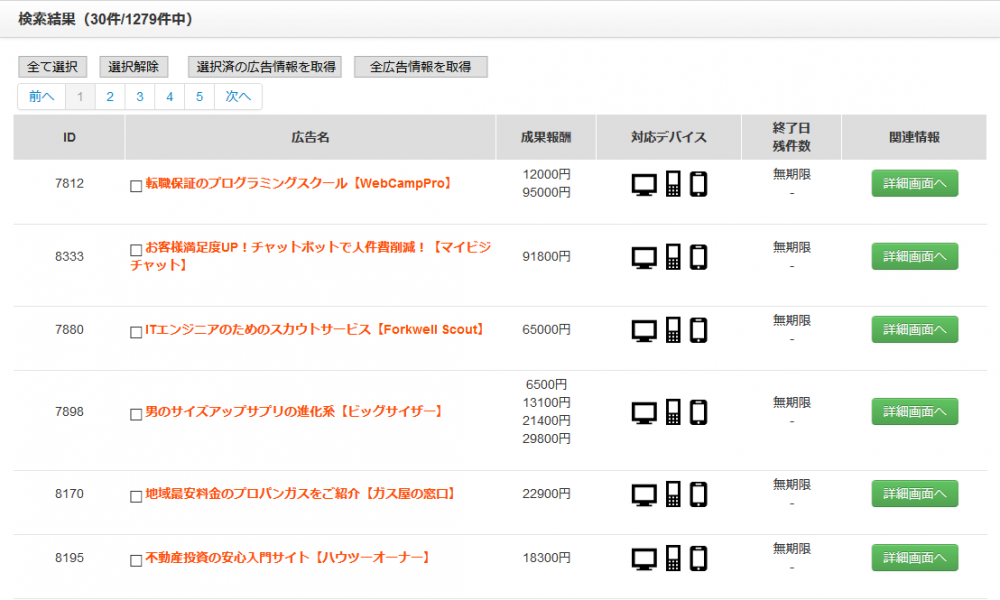Open 詳細画面へ for ID 7880
This screenshot has height=600, width=1000.
click(x=915, y=330)
